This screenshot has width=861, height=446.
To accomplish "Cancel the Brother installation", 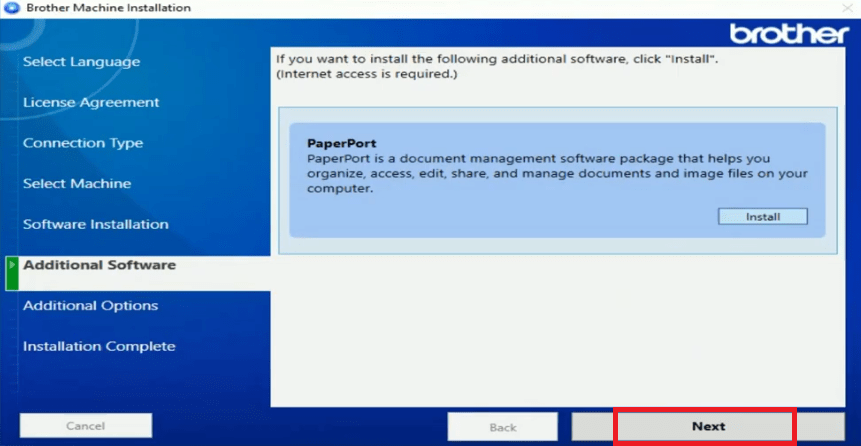I will pos(86,426).
